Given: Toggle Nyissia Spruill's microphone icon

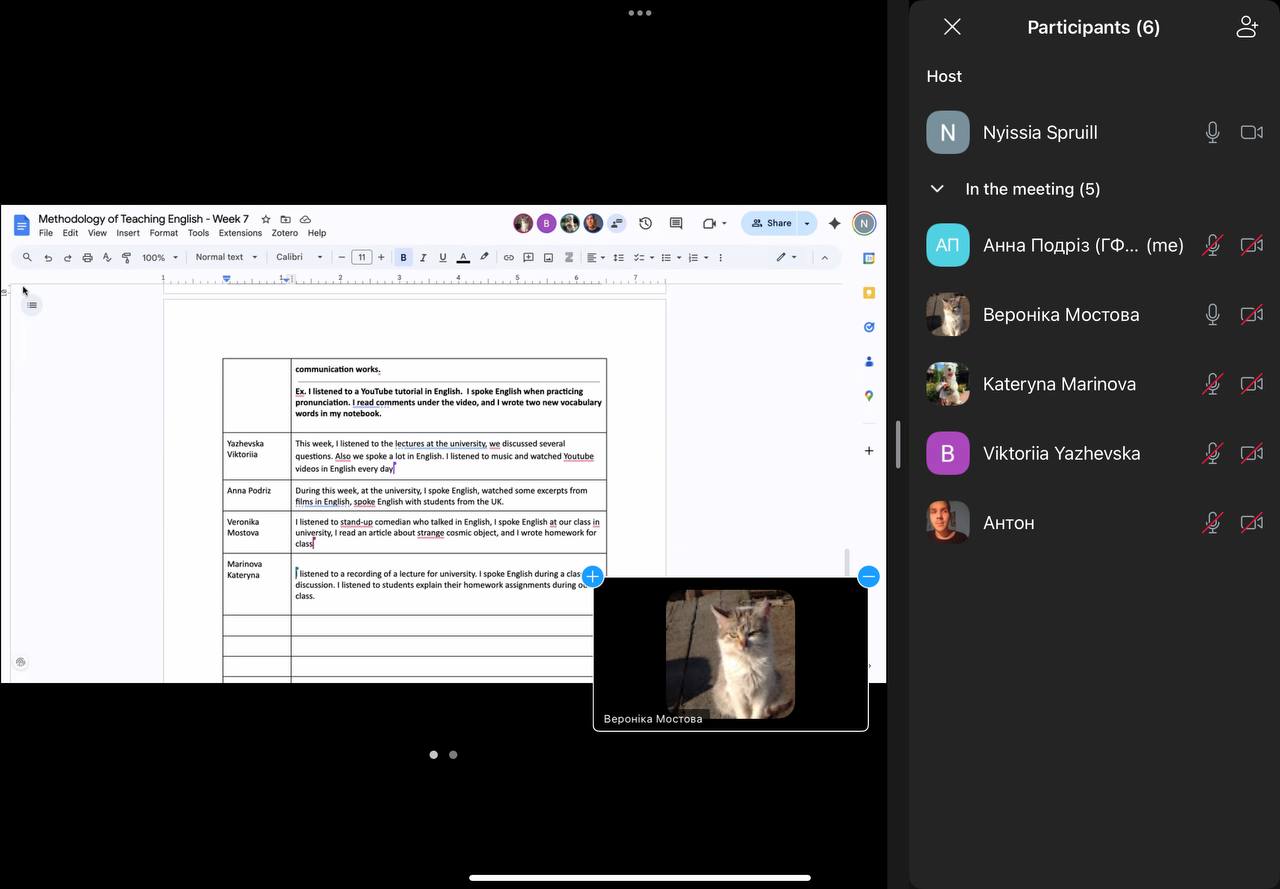Looking at the screenshot, I should 1212,132.
